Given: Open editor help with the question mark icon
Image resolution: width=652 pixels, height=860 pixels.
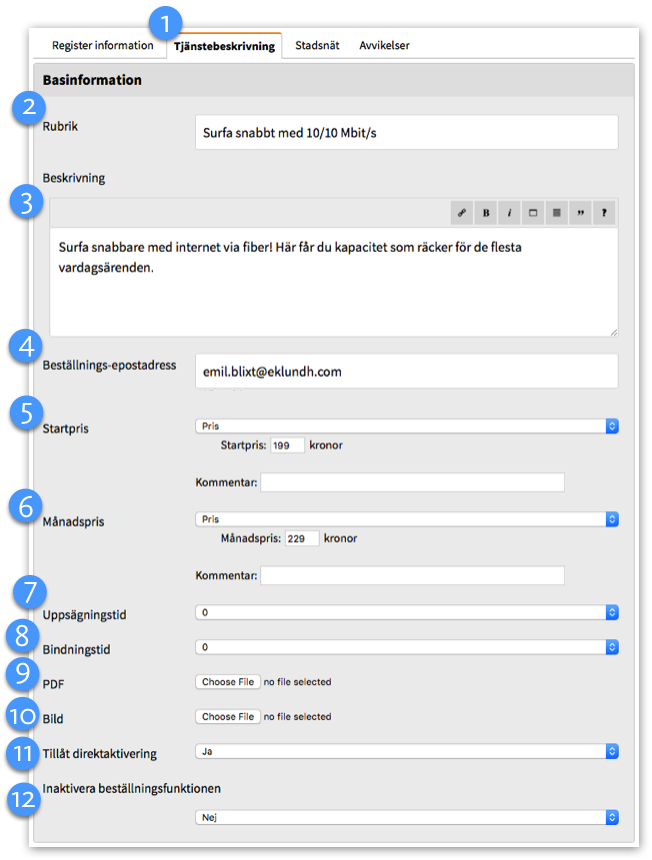Looking at the screenshot, I should coord(604,212).
